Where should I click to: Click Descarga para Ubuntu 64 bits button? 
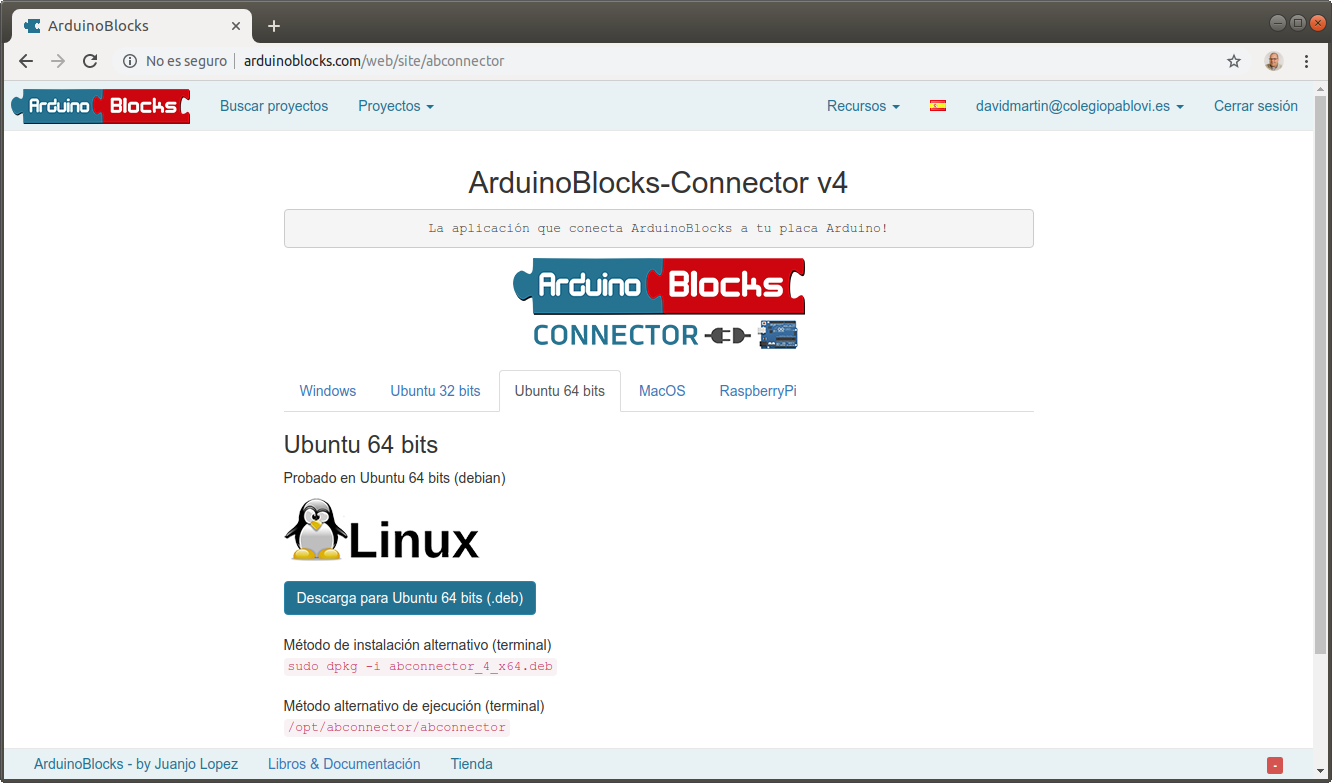pyautogui.click(x=409, y=597)
